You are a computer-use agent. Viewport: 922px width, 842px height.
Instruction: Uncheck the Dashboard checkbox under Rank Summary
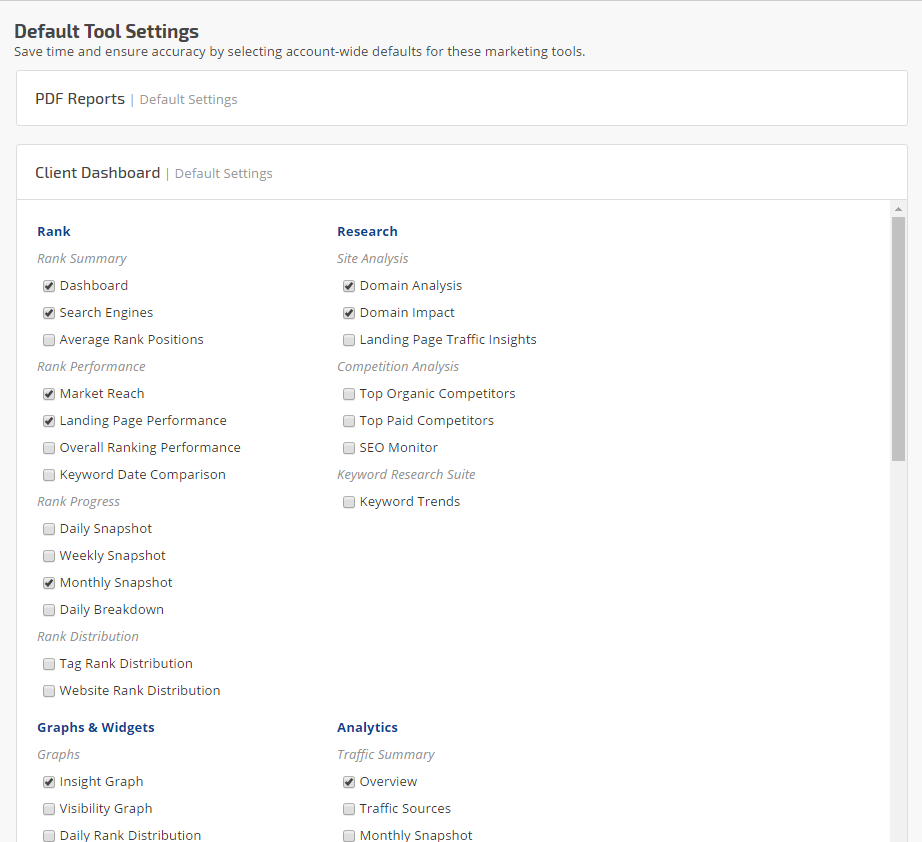[x=49, y=286]
